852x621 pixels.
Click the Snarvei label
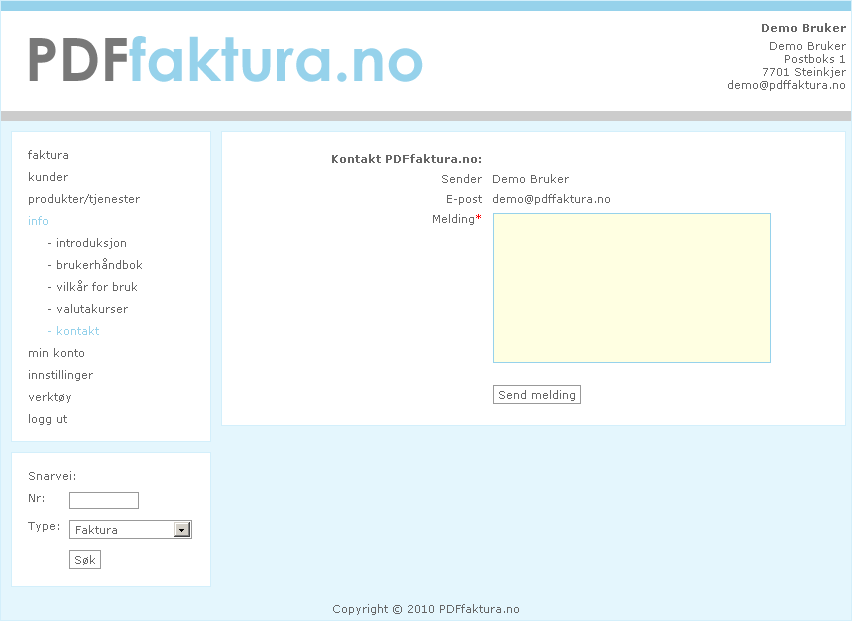(52, 476)
